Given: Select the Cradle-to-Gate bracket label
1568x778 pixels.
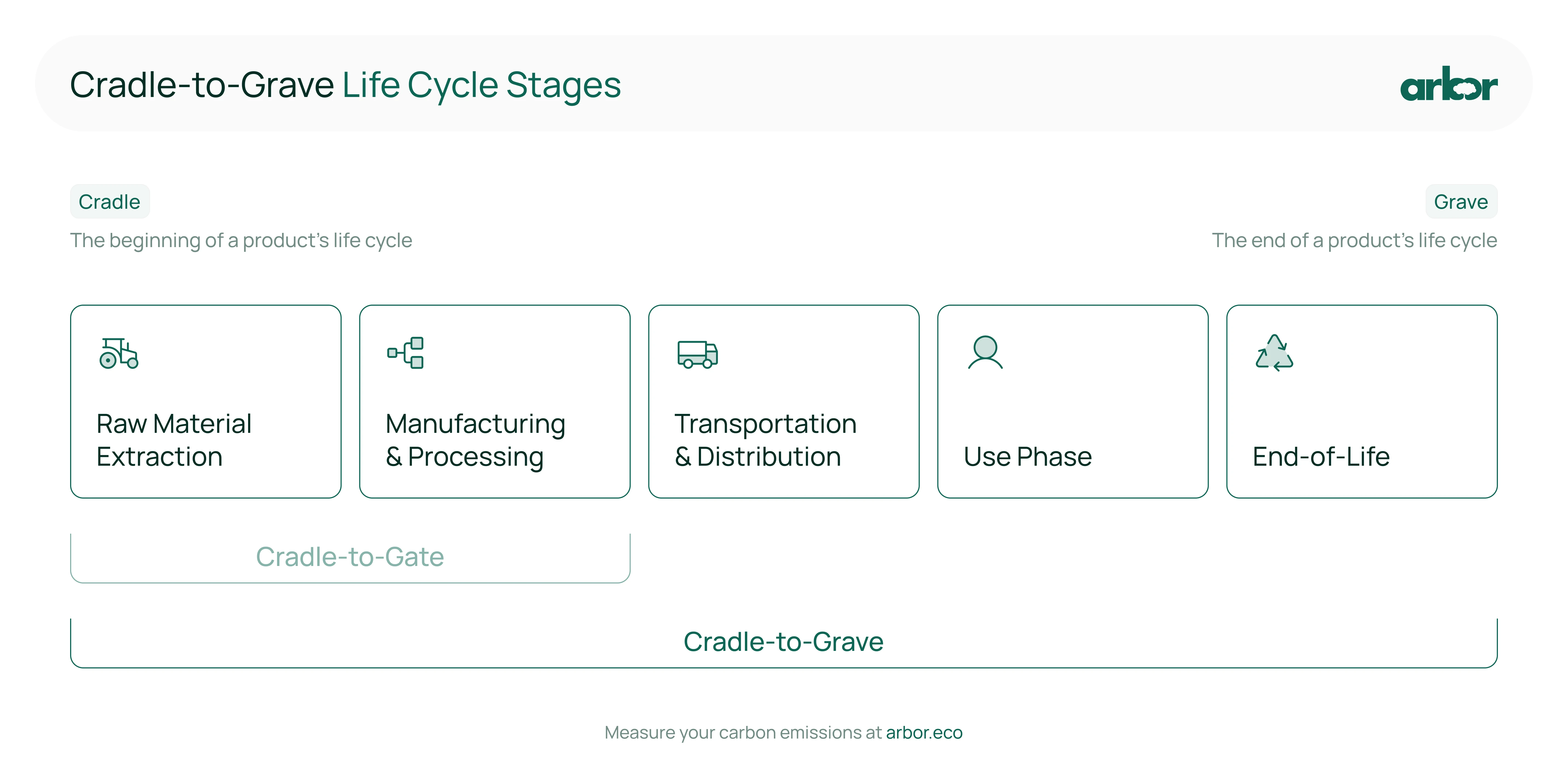Looking at the screenshot, I should point(350,556).
